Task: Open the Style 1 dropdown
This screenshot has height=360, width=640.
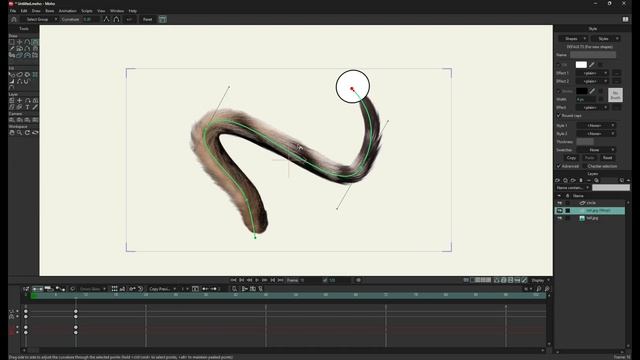Action: (596, 125)
